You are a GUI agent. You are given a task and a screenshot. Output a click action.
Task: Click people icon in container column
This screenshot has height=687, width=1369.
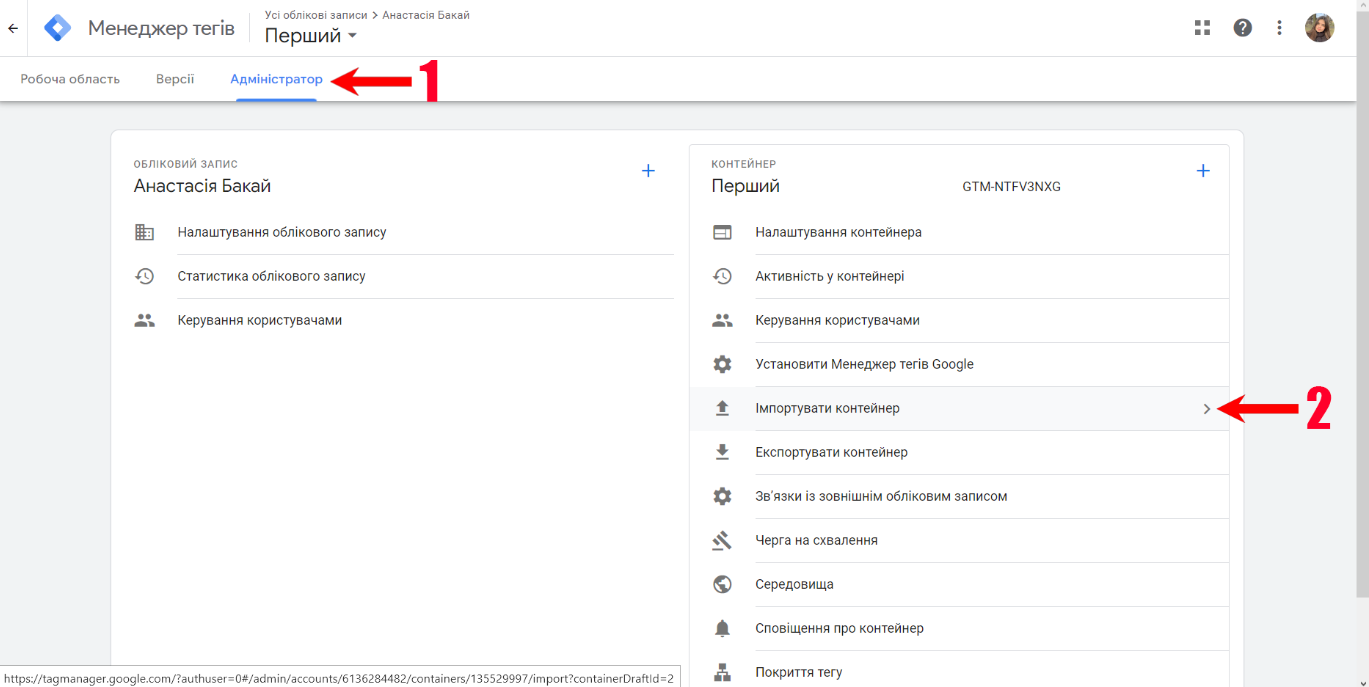coord(722,320)
